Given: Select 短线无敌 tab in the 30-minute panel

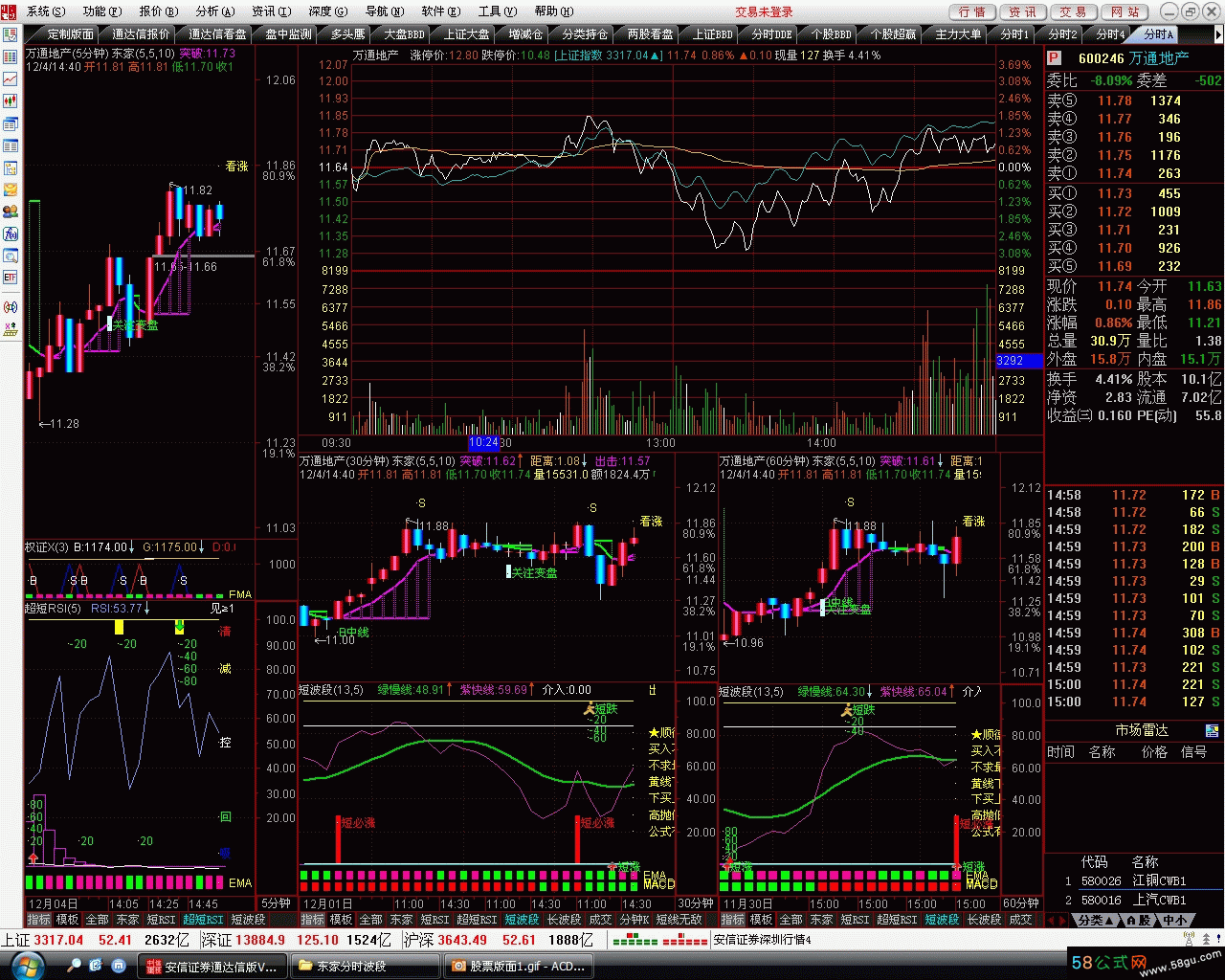Looking at the screenshot, I should pyautogui.click(x=679, y=919).
